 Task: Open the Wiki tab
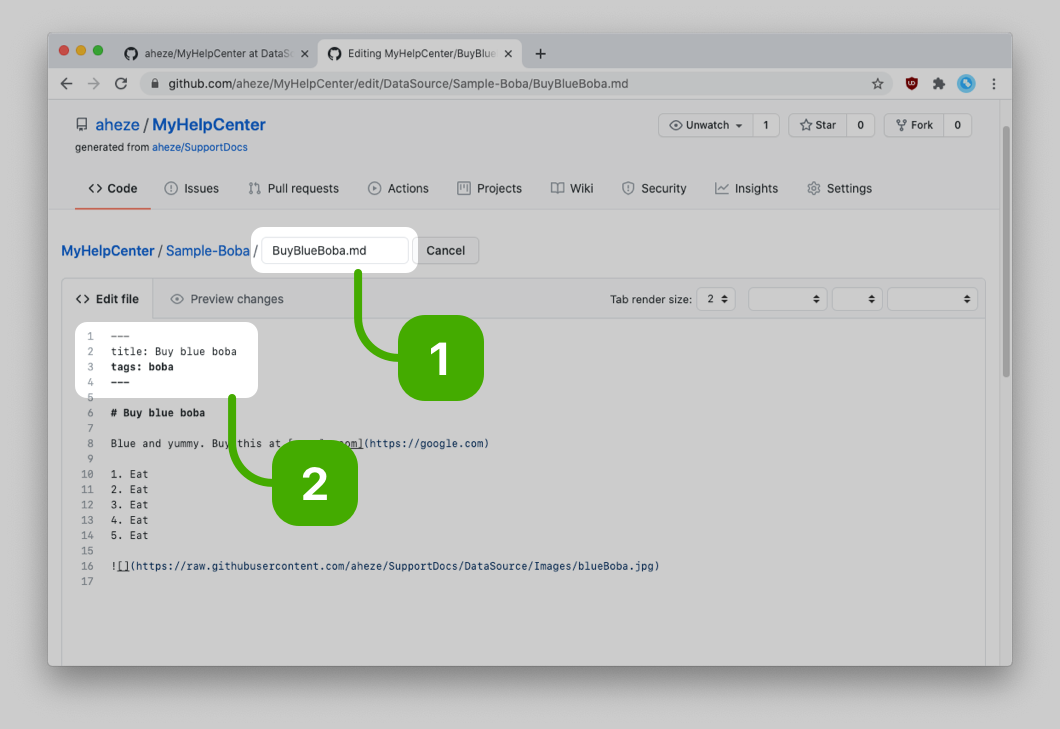pyautogui.click(x=572, y=189)
